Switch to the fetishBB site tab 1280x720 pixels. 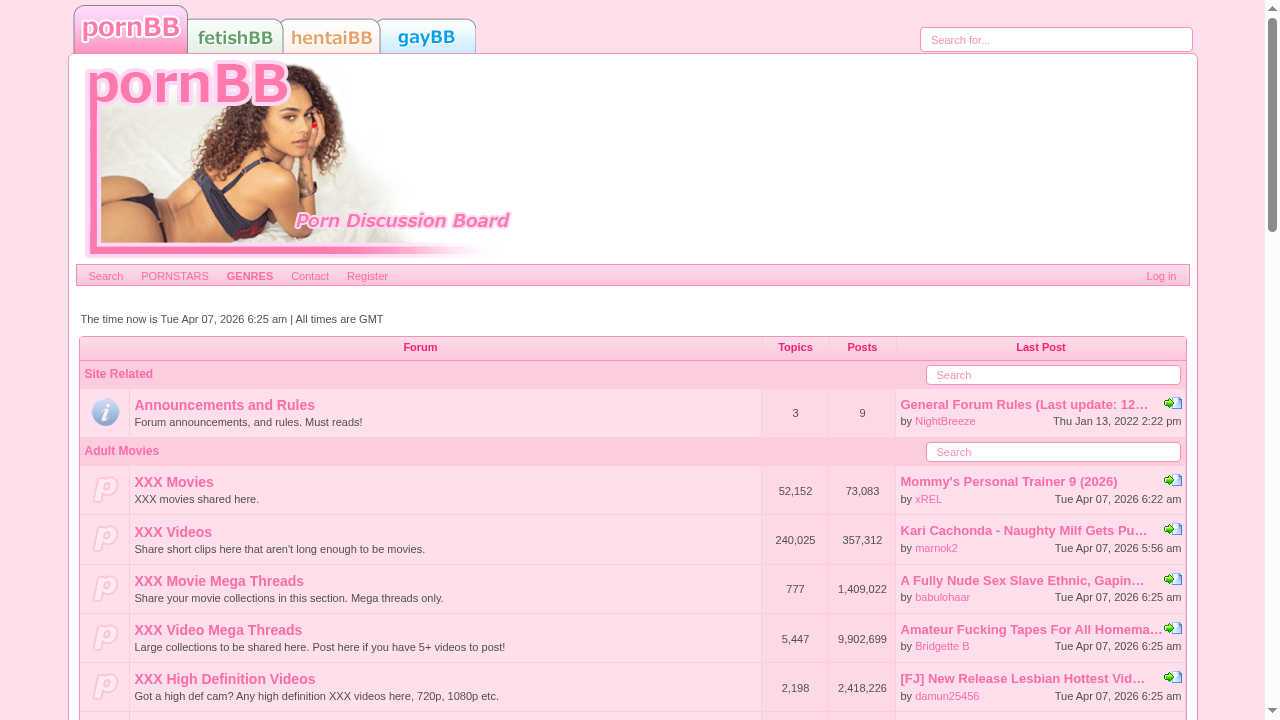pyautogui.click(x=235, y=37)
